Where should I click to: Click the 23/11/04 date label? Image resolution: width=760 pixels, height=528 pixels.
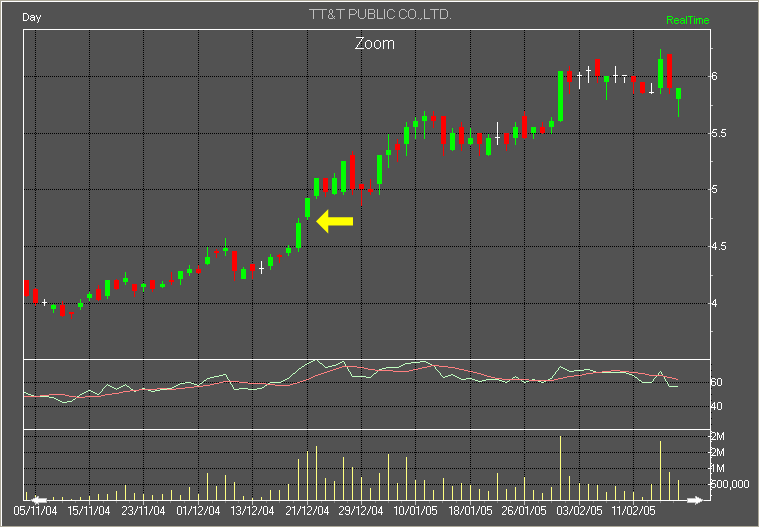coord(143,511)
